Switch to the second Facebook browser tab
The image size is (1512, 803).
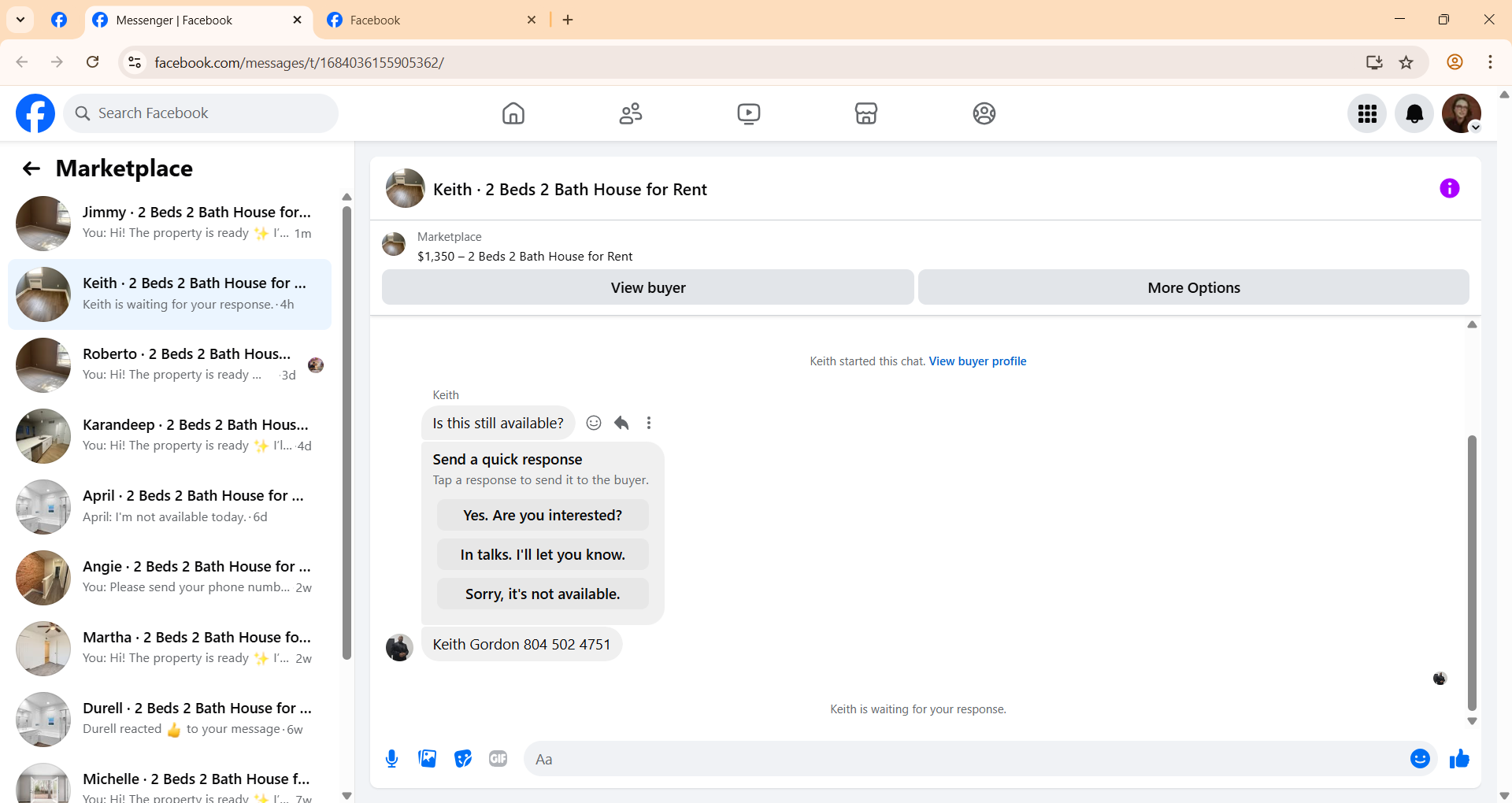(432, 20)
